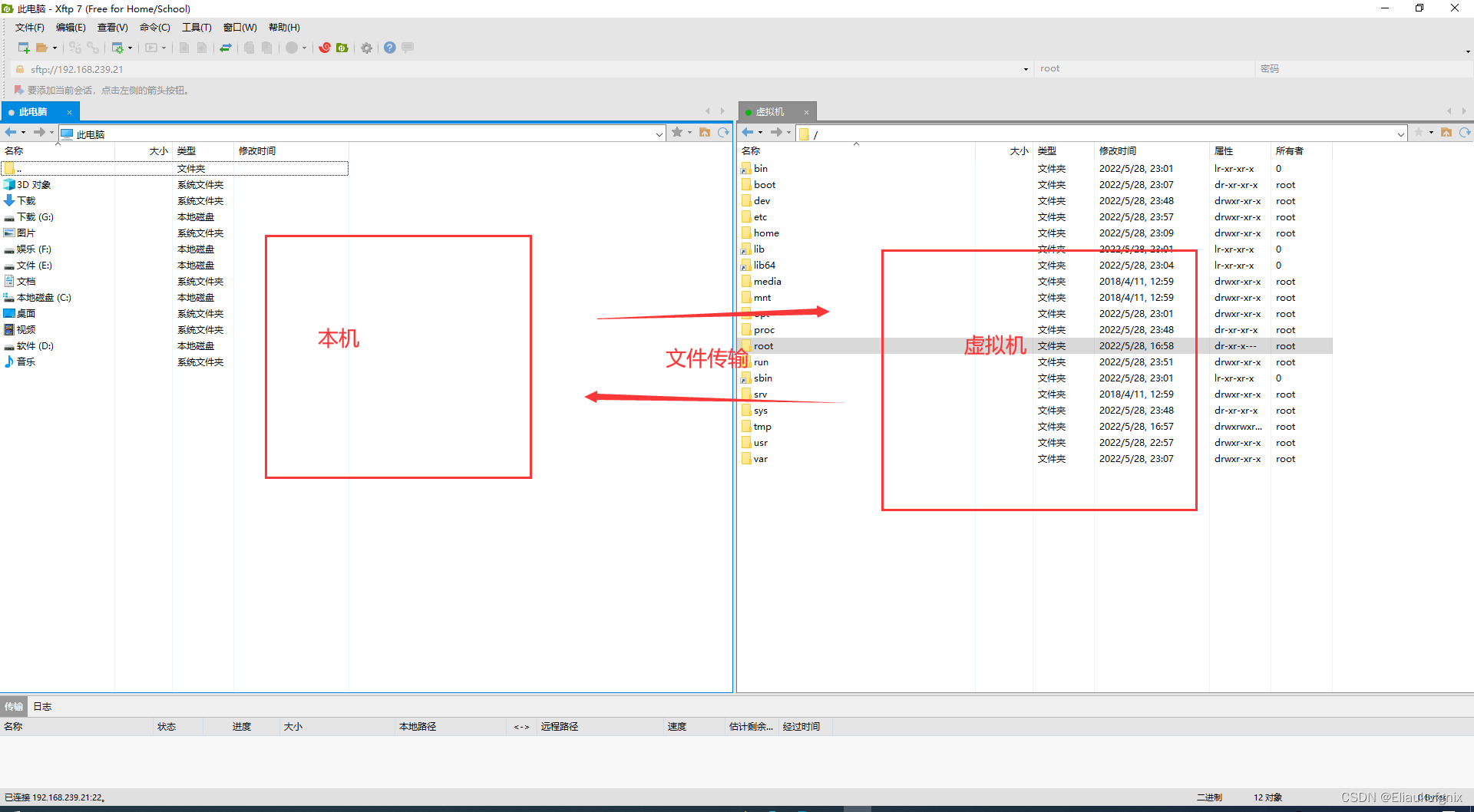Go back in the local pane
The image size is (1474, 812).
[11, 133]
